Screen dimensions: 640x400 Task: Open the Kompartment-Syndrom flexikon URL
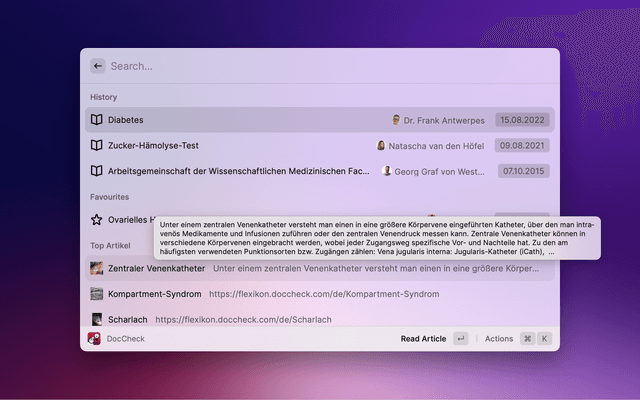[324, 294]
